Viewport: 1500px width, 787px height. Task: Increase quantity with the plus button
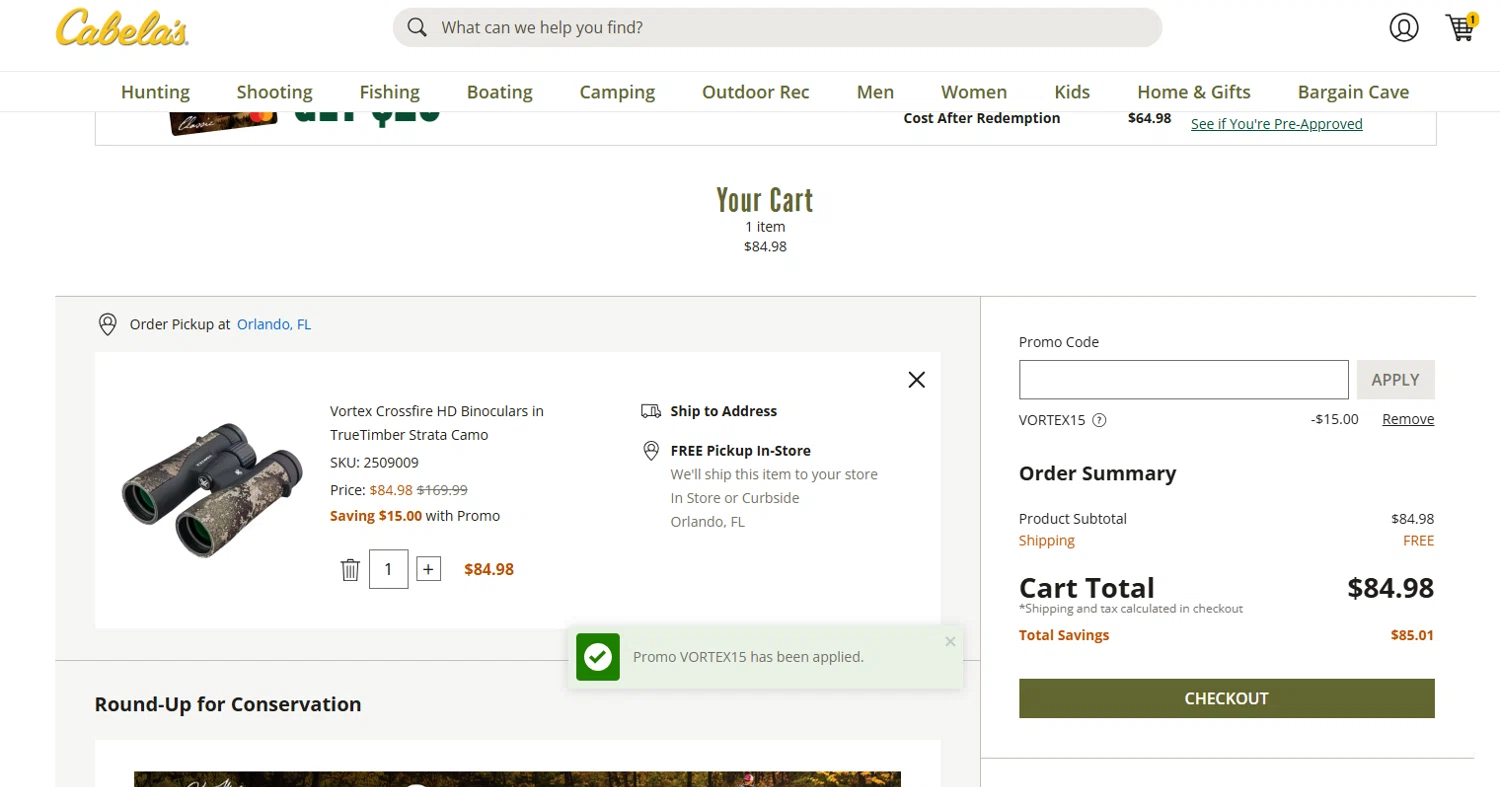coord(428,569)
